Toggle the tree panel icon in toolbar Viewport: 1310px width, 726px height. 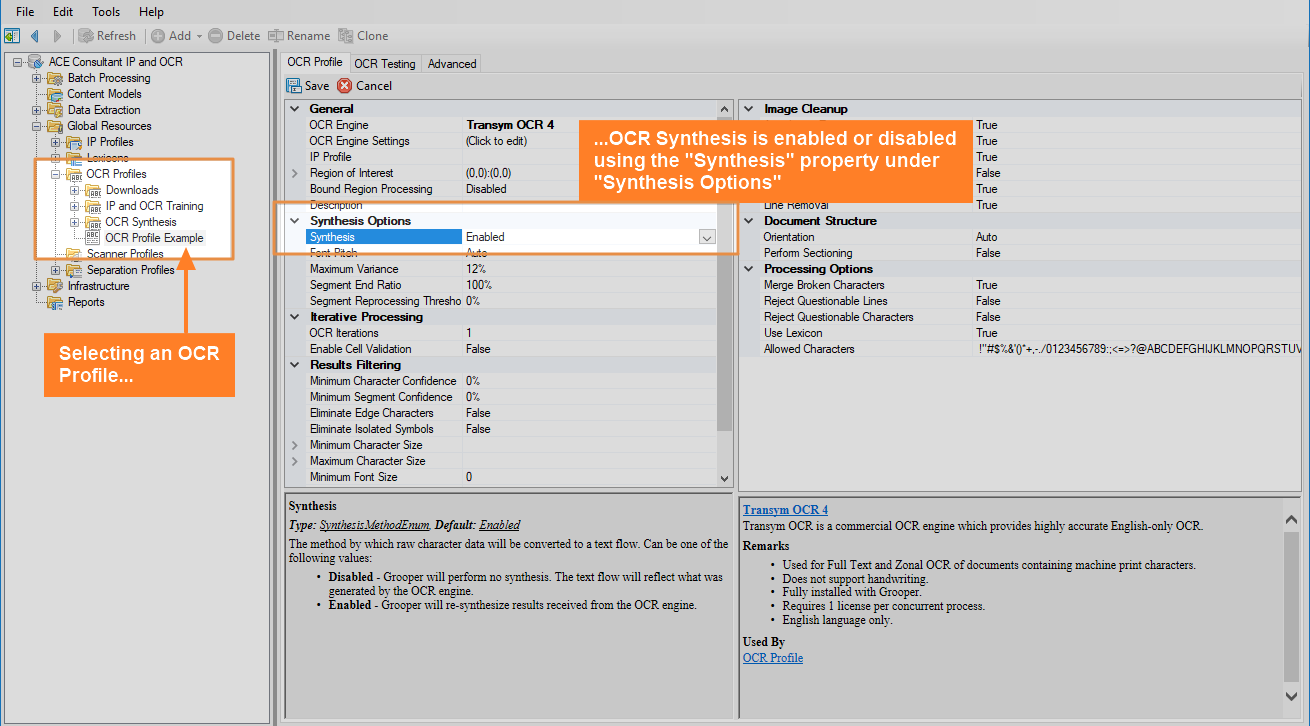click(12, 36)
